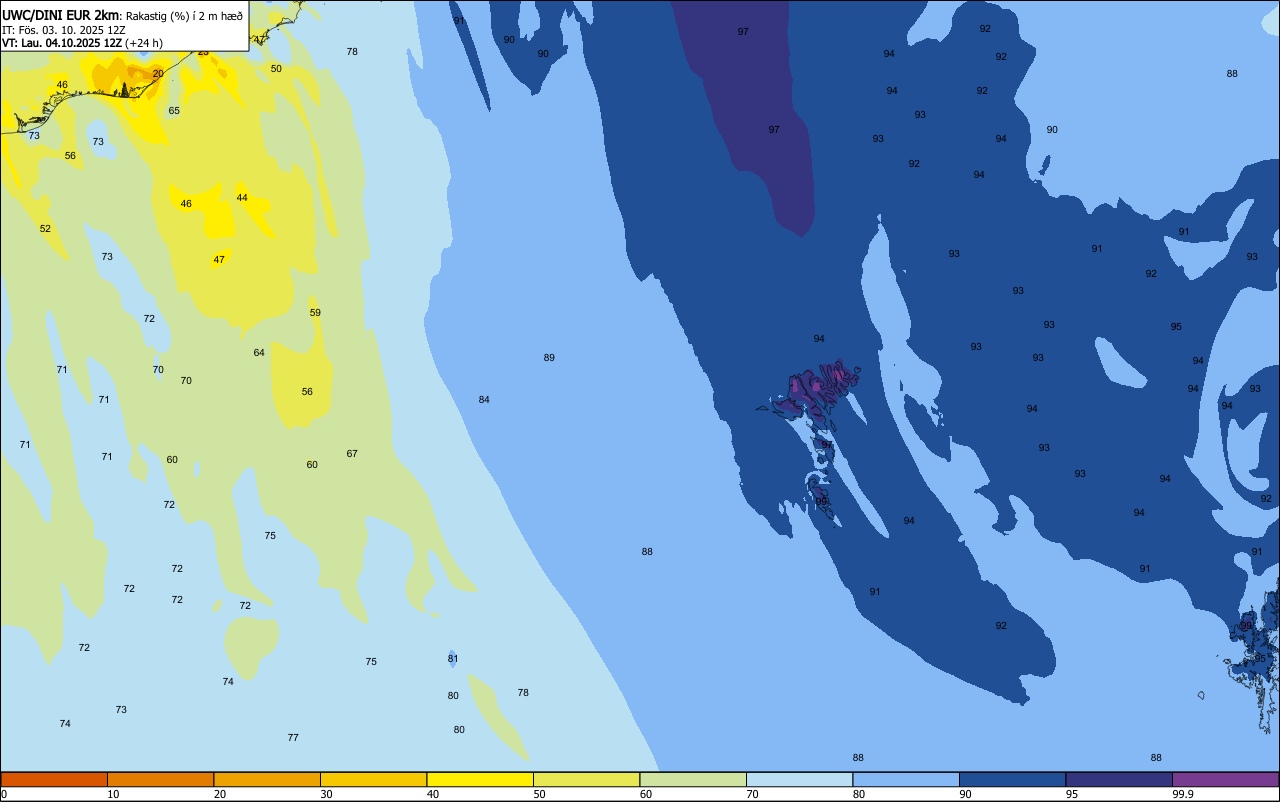The width and height of the screenshot is (1280, 802).
Task: Click the humidity value '77' on map
Action: [293, 738]
